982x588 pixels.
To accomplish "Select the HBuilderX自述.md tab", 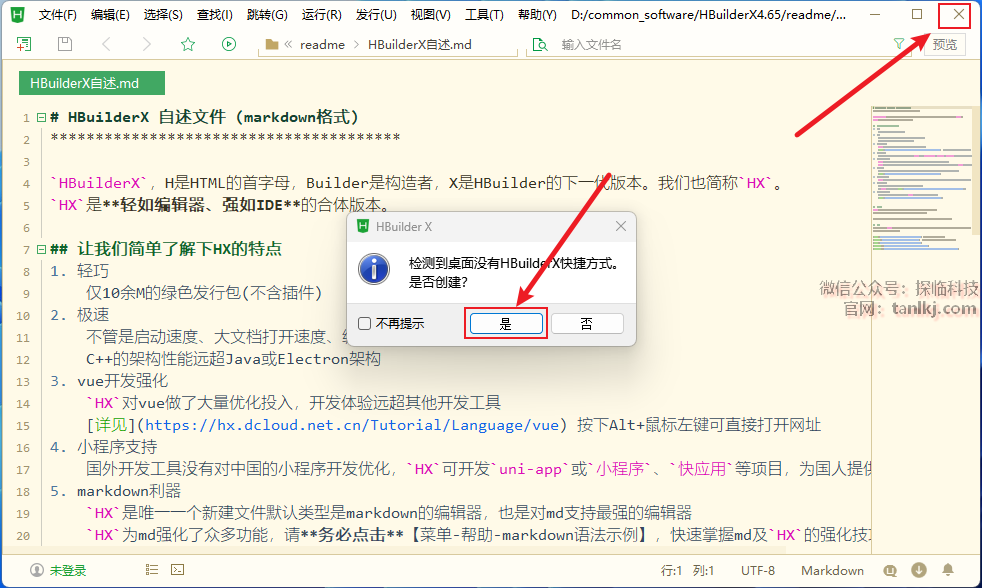I will (x=91, y=83).
